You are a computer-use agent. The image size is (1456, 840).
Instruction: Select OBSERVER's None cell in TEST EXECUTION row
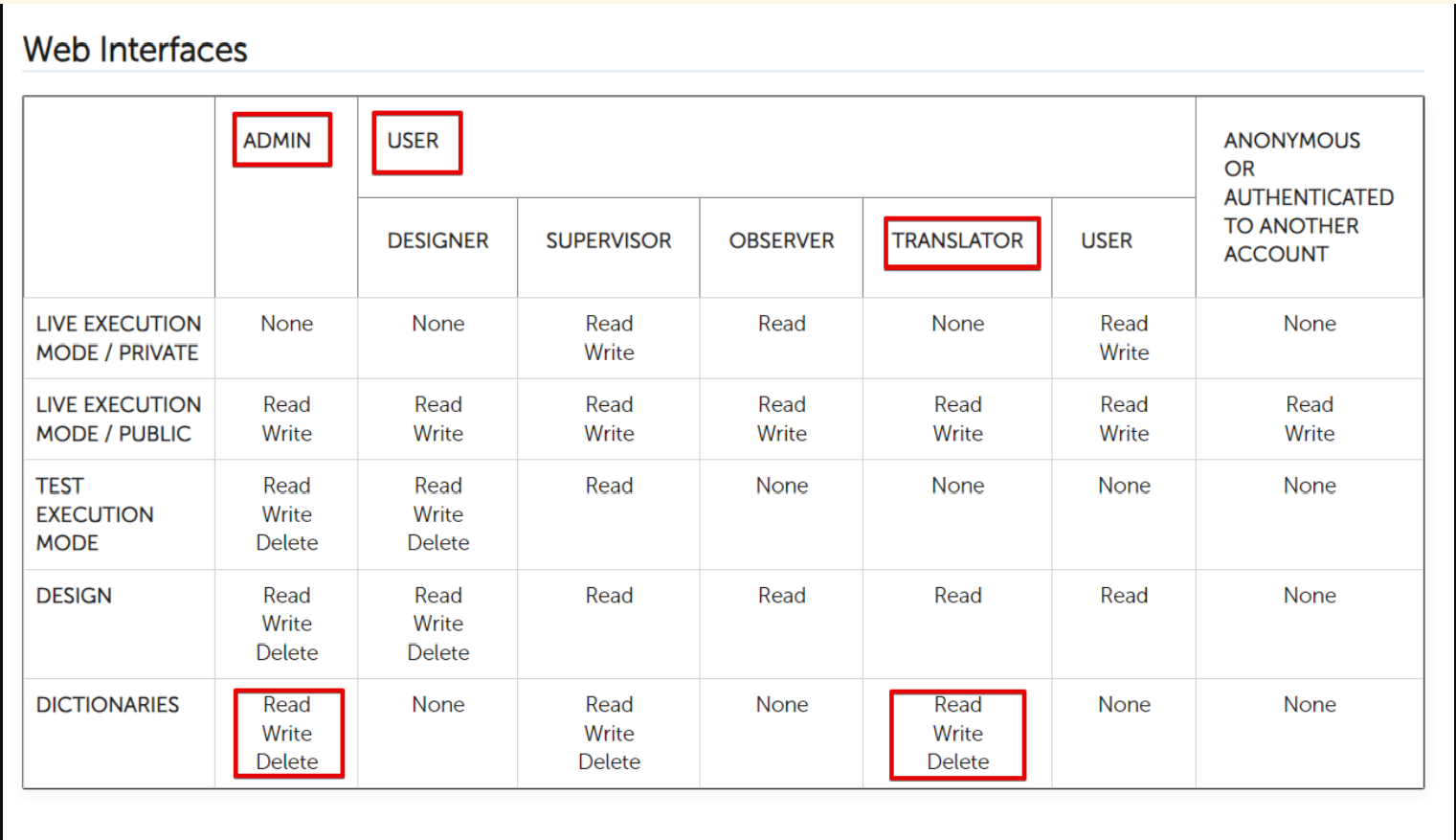click(782, 486)
